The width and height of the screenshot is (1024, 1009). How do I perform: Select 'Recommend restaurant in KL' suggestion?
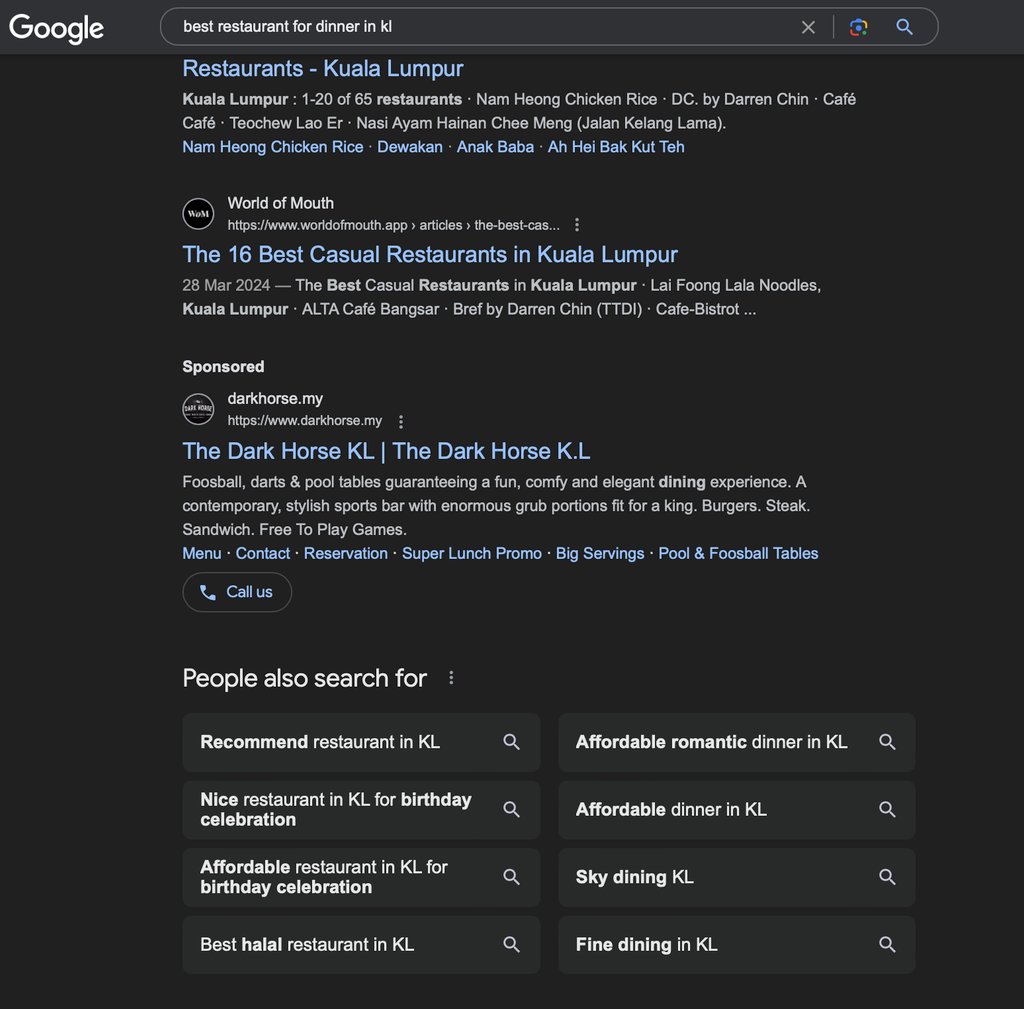click(x=320, y=742)
